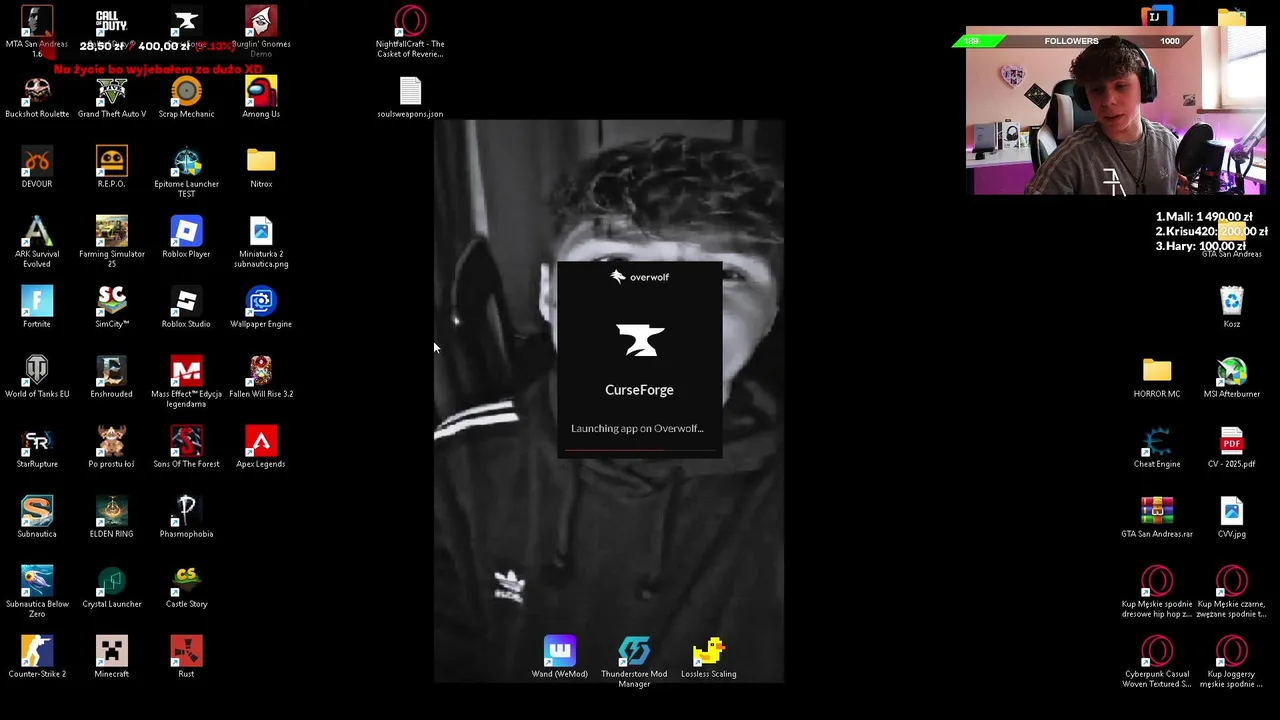Launch Grand Theft Auto V

point(112,97)
